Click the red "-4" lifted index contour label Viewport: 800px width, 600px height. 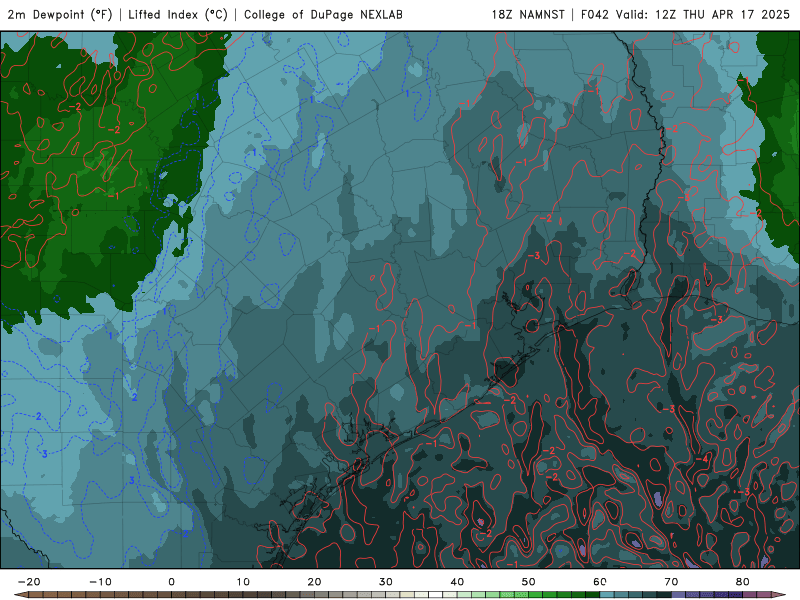coord(703,459)
